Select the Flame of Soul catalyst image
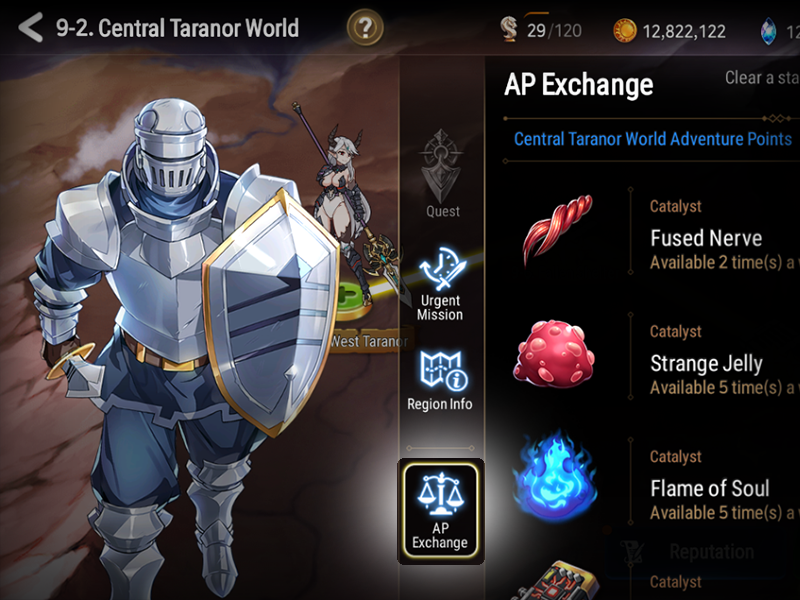The width and height of the screenshot is (800, 600). [555, 478]
